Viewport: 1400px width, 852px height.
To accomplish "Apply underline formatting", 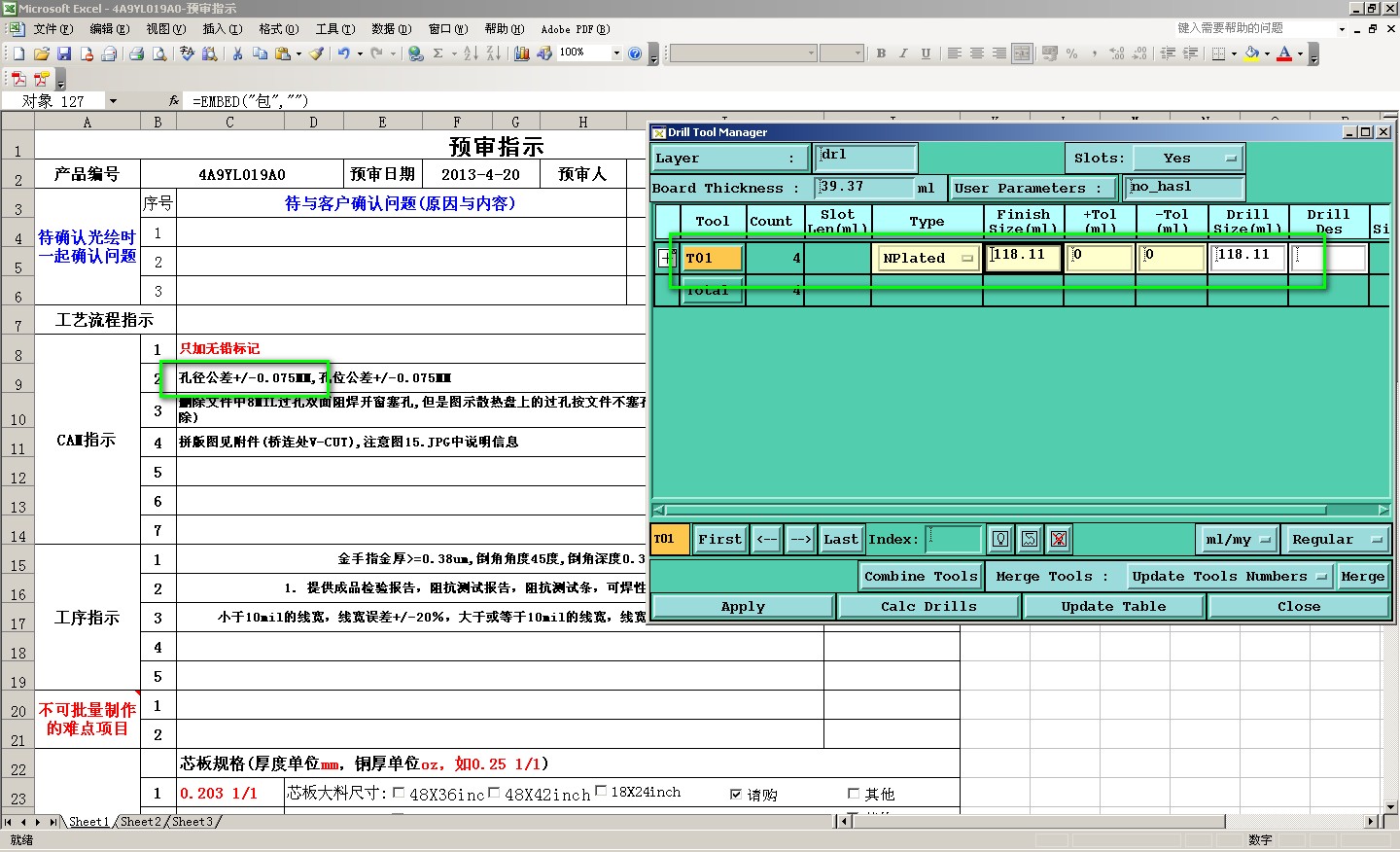I will click(x=926, y=53).
